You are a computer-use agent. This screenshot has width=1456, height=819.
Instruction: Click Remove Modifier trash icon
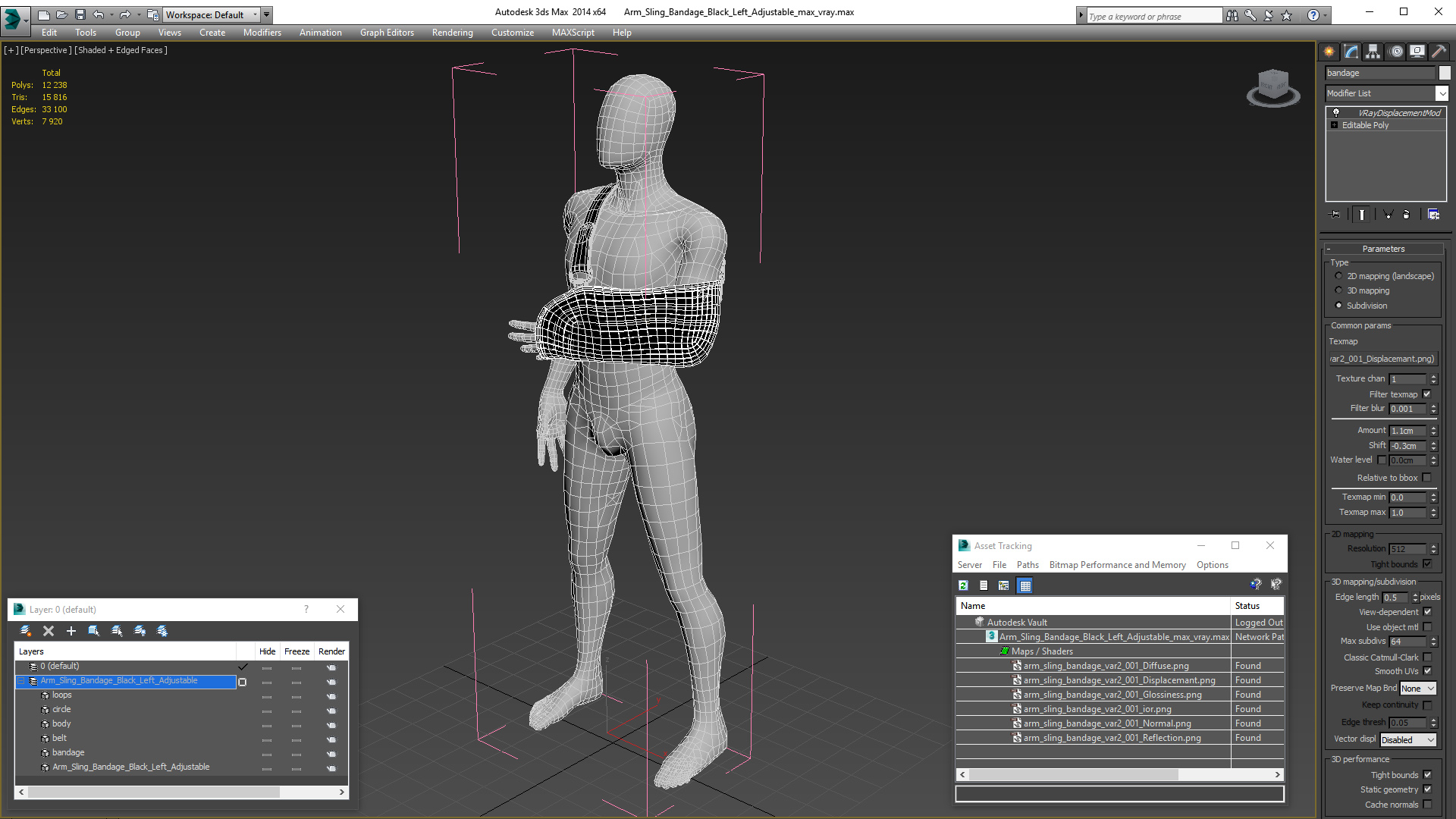point(1407,215)
